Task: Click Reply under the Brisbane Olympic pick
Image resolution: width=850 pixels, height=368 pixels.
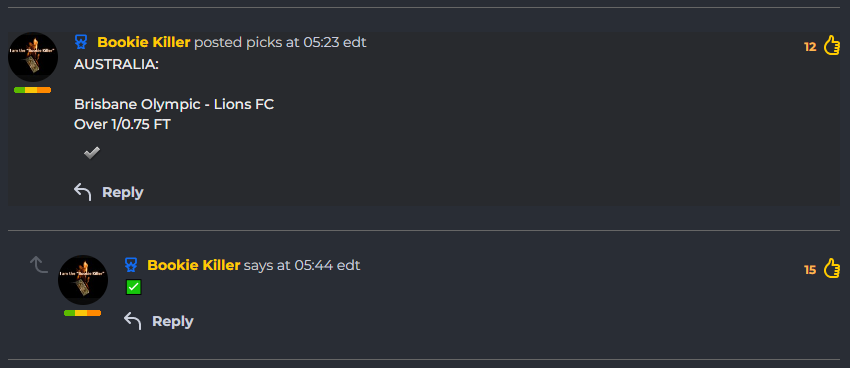Action: tap(123, 192)
